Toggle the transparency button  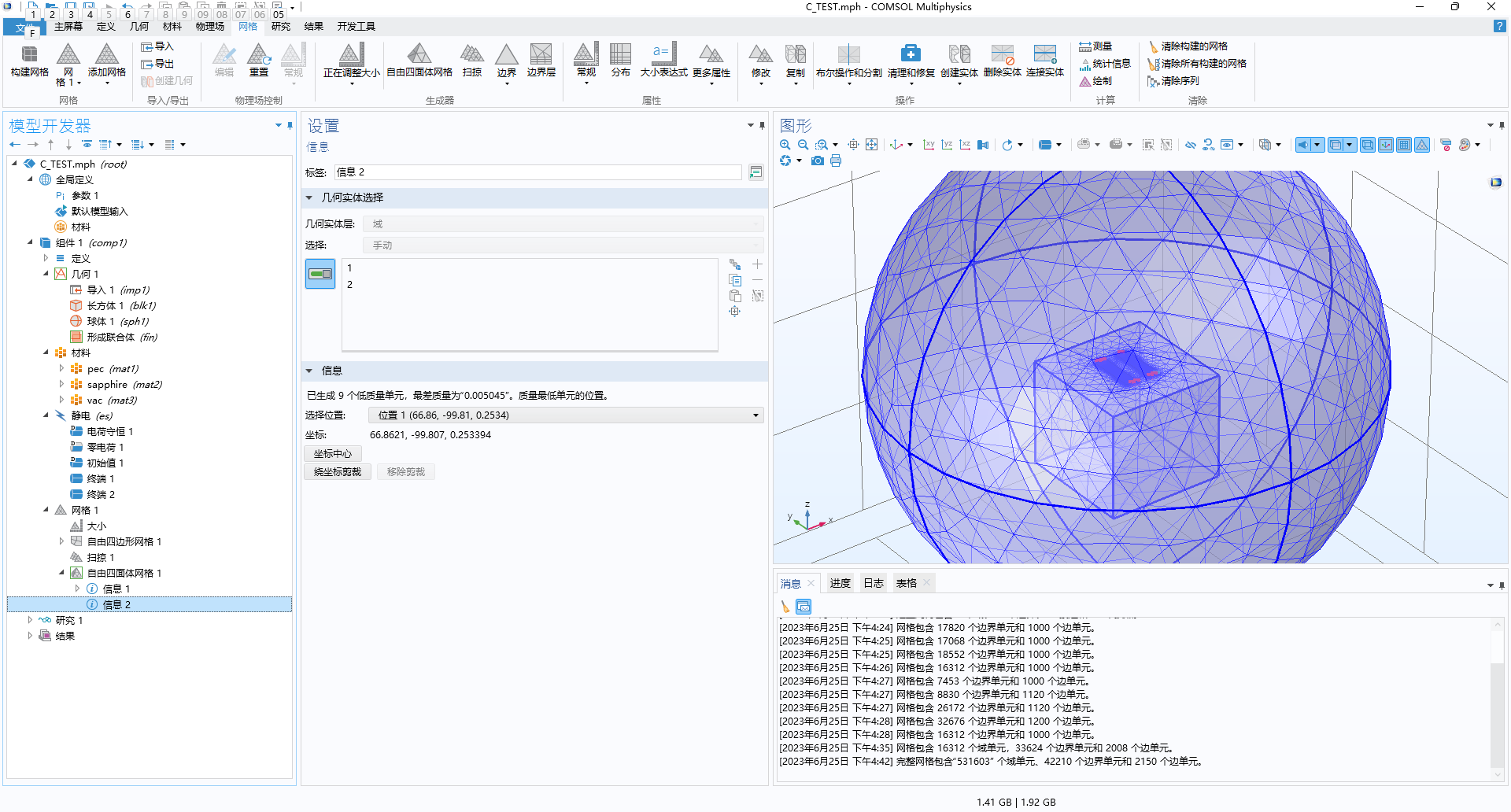[1335, 145]
